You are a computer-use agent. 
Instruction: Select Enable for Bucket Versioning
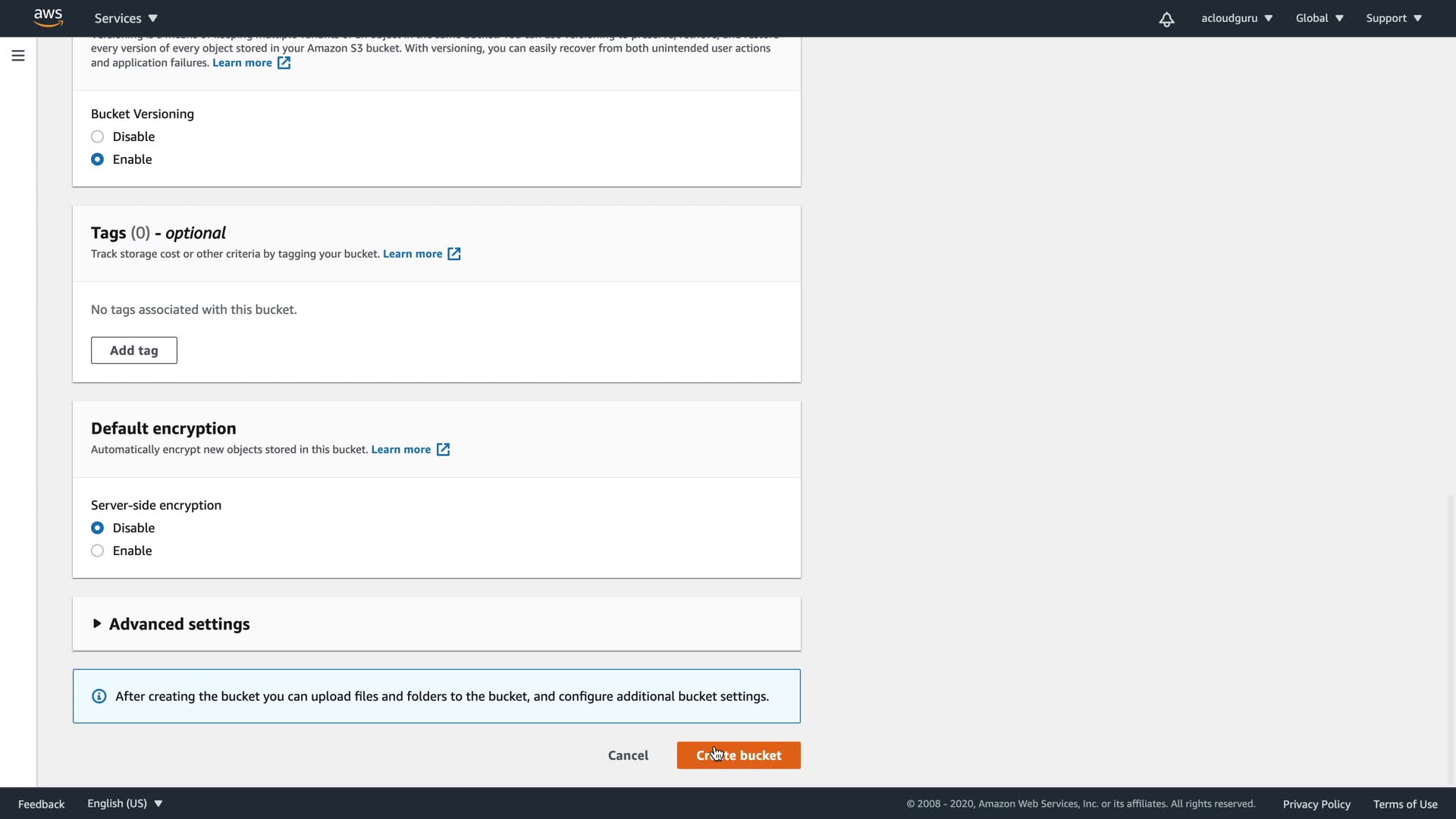click(x=98, y=159)
